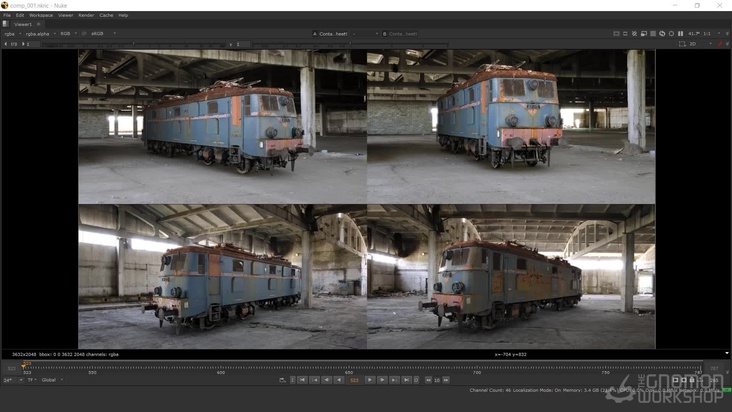
Task: Go to the first frame
Action: (303, 380)
